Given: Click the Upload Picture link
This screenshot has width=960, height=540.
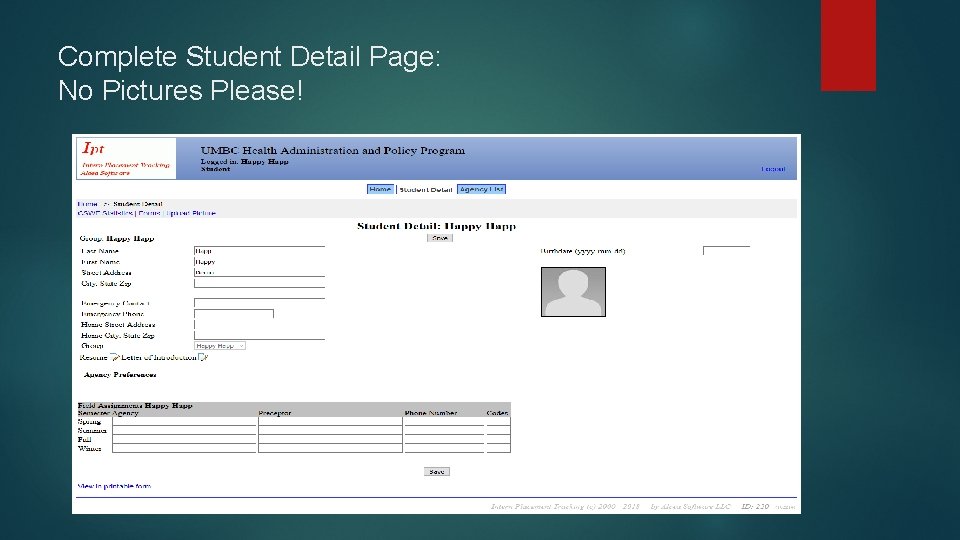Looking at the screenshot, I should click(191, 213).
